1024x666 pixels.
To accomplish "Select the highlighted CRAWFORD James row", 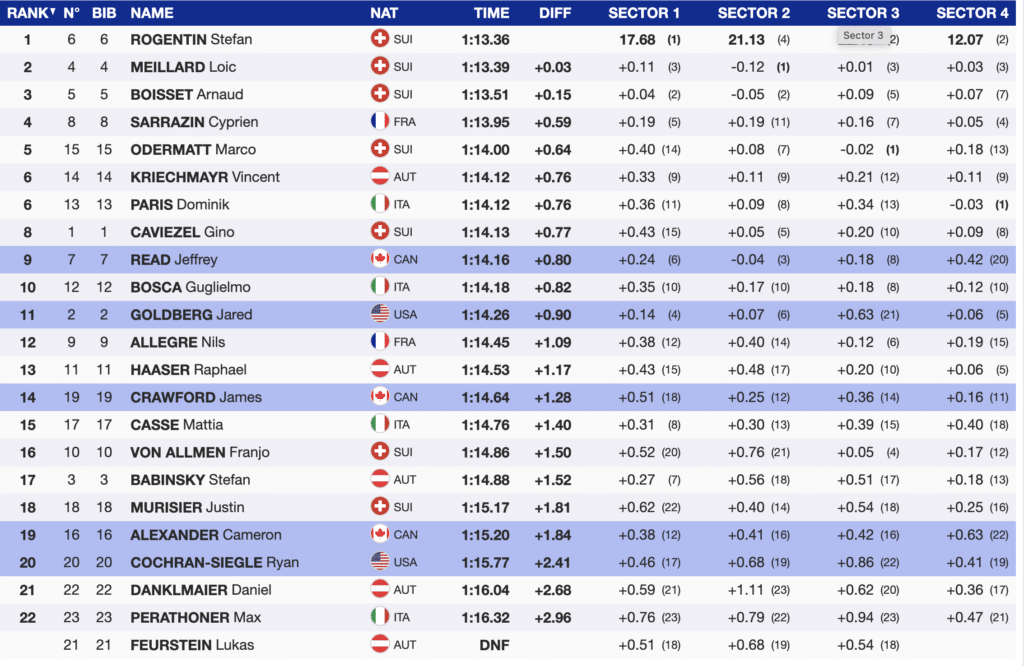I will [x=508, y=397].
